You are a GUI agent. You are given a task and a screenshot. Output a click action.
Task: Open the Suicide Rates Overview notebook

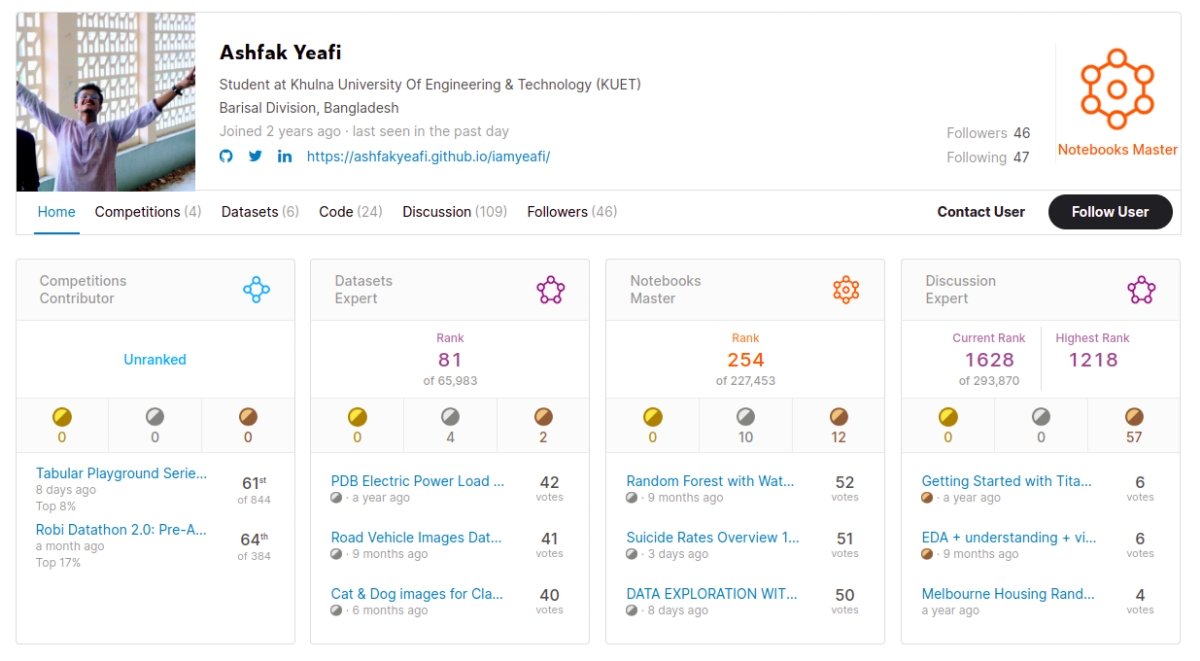point(713,538)
